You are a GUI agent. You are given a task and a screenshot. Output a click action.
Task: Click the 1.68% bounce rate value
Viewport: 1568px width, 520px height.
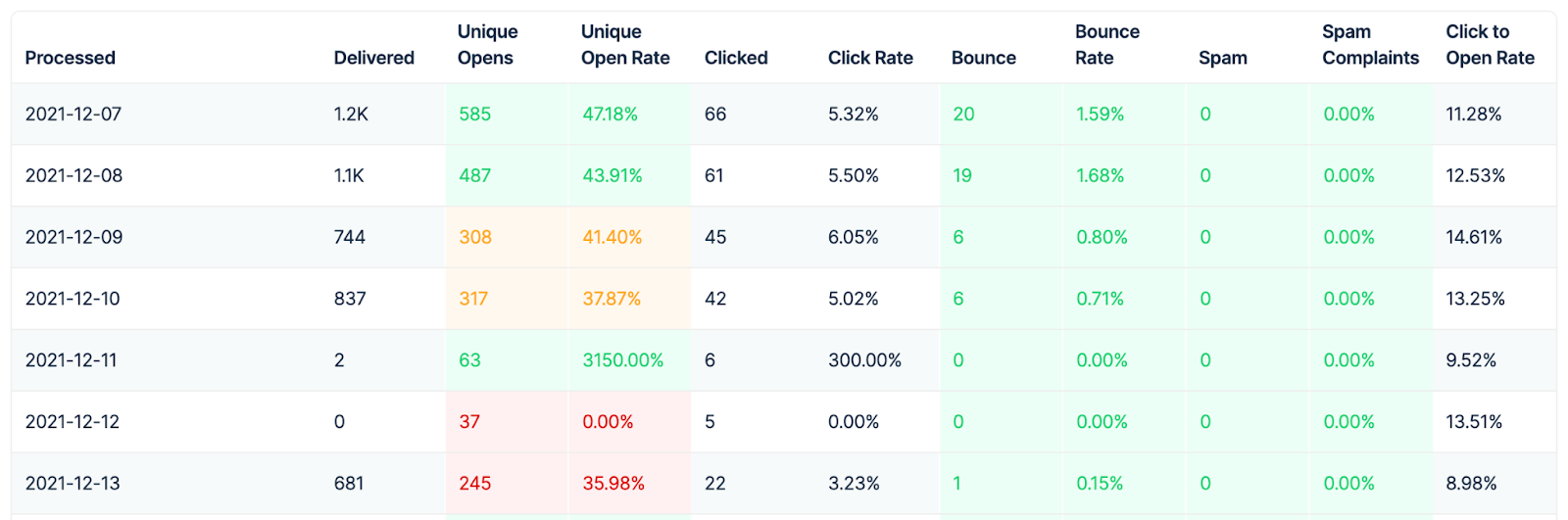coord(1100,175)
